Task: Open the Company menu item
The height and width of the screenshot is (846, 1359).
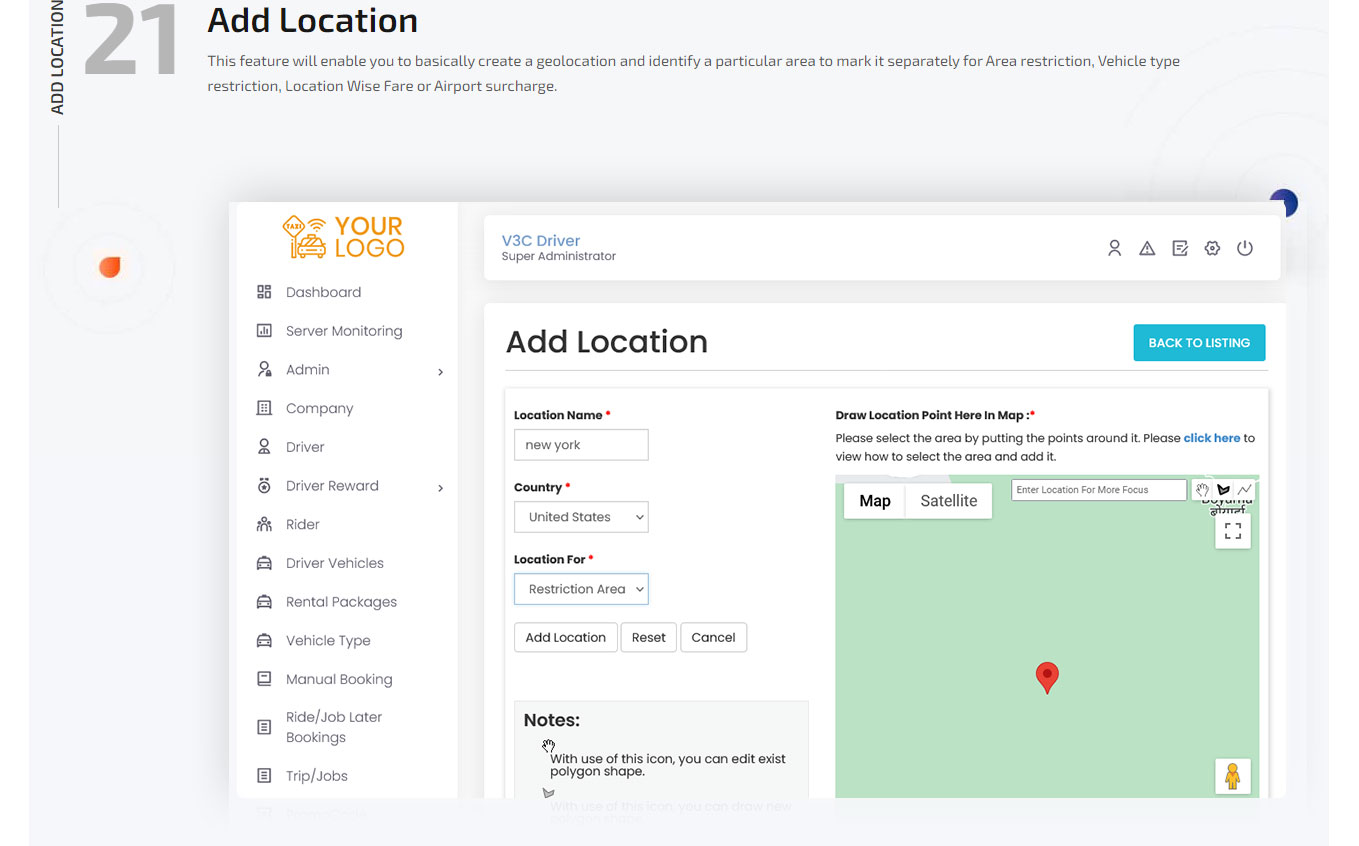Action: 319,408
